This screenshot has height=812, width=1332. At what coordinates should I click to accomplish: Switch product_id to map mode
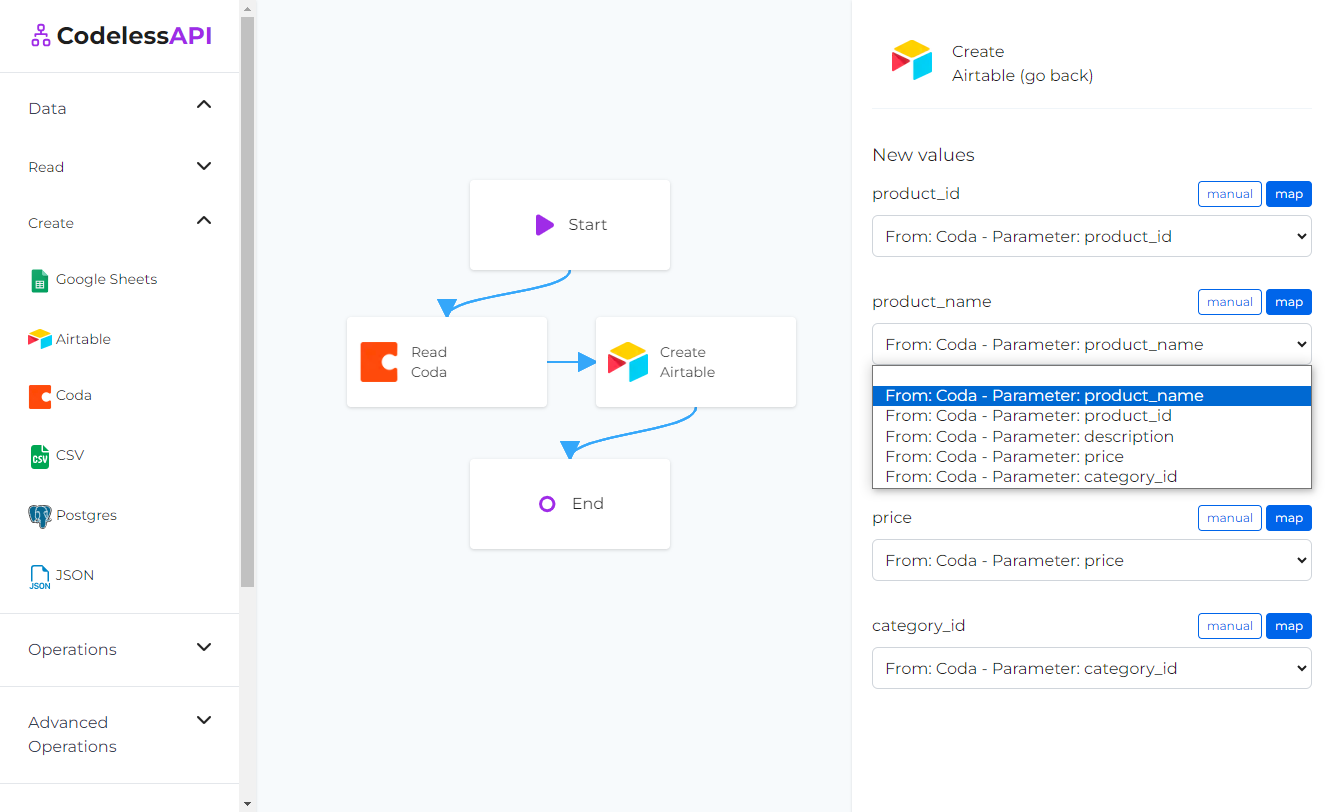1289,194
